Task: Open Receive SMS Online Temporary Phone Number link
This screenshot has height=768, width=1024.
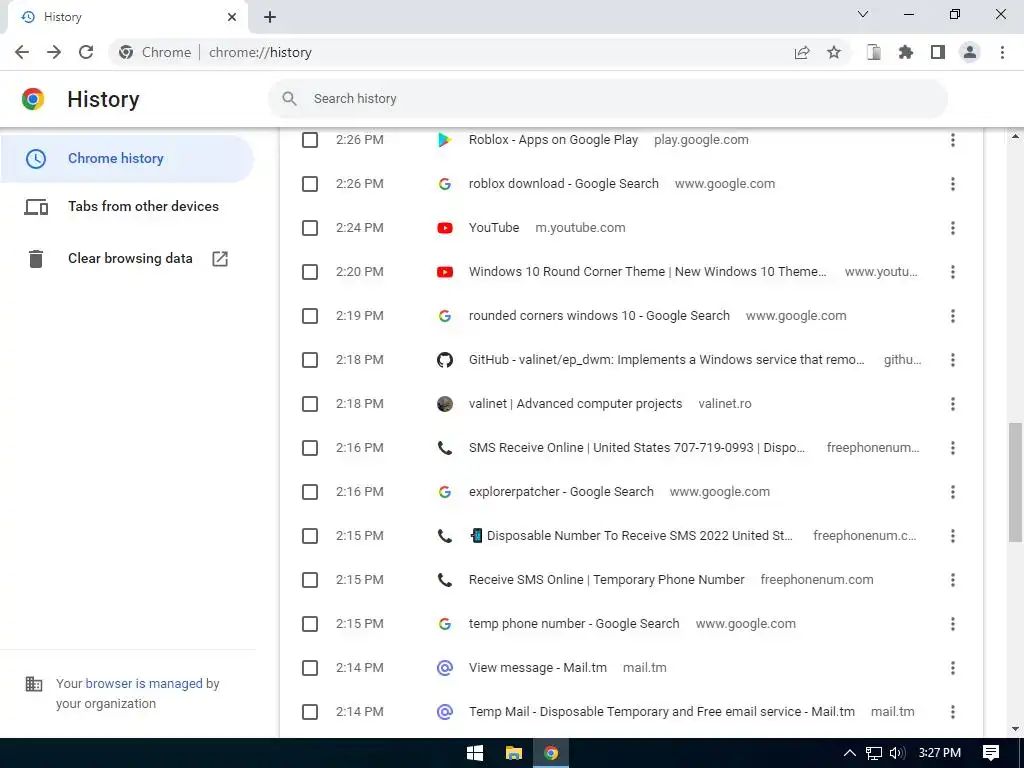Action: point(607,580)
